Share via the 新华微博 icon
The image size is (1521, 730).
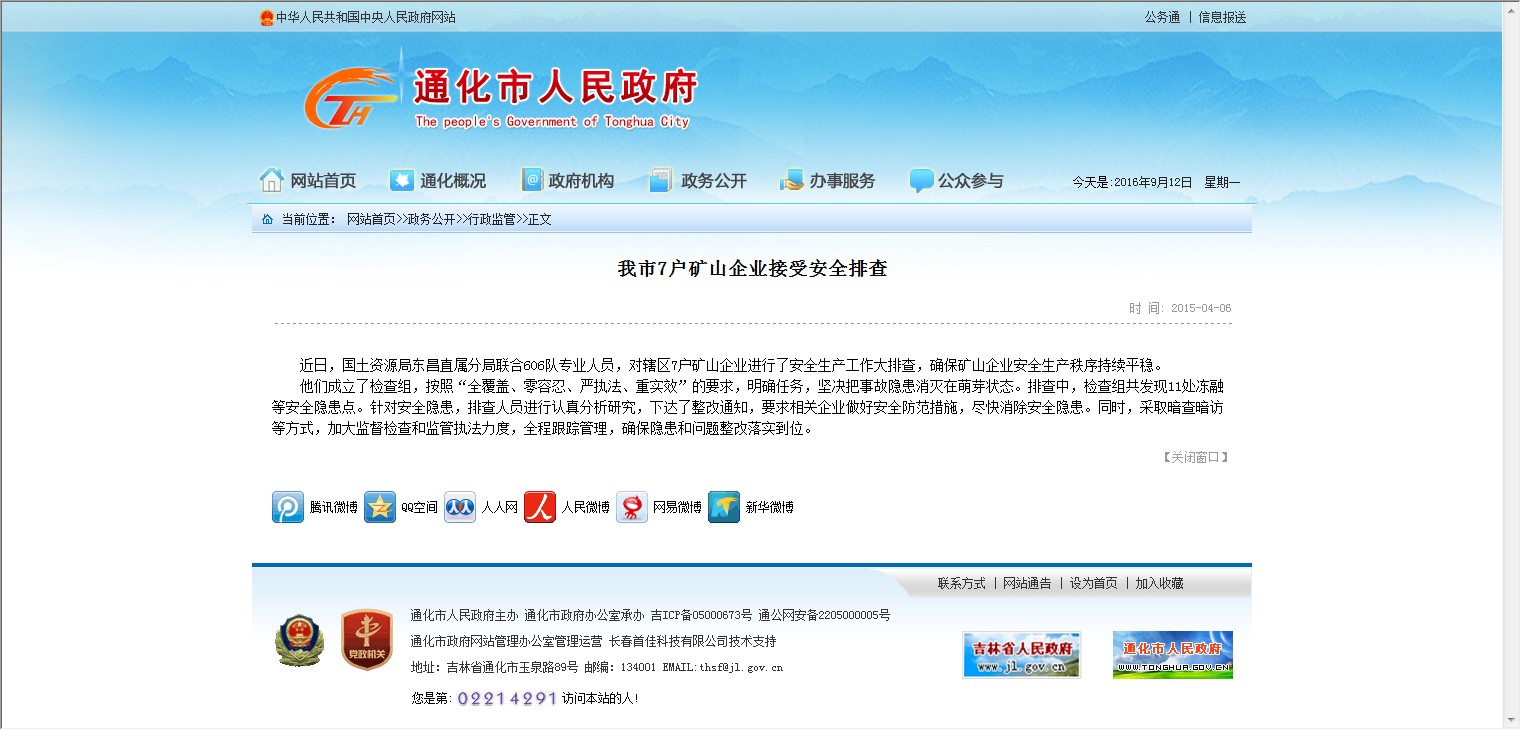click(724, 507)
